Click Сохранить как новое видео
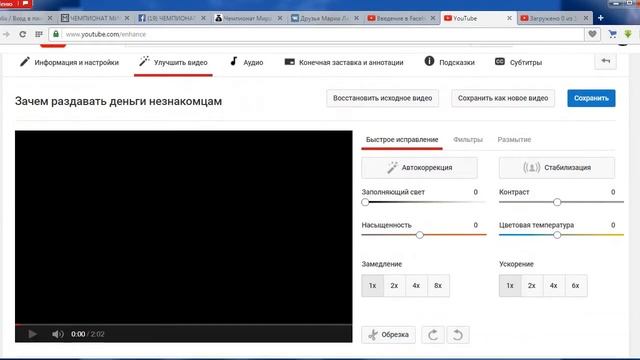This screenshot has height=360, width=640. click(503, 98)
